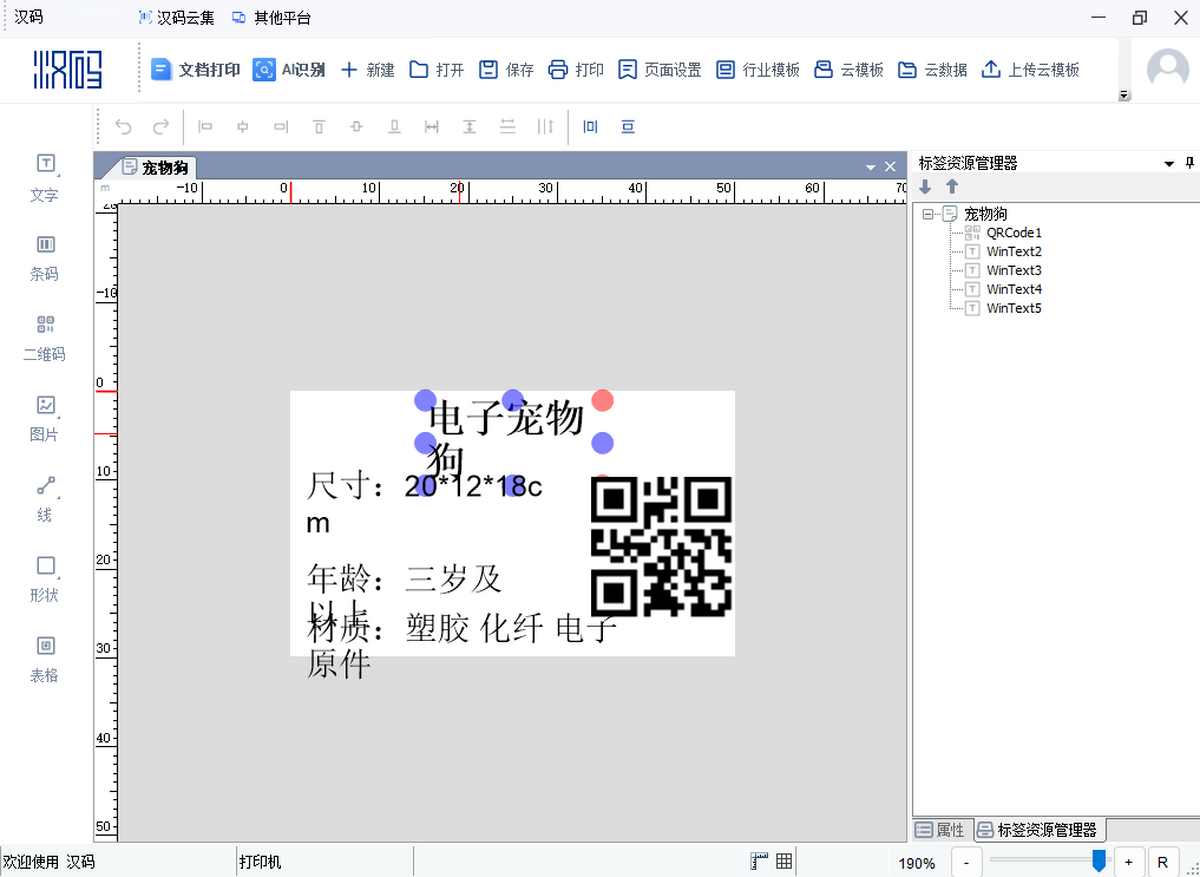The height and width of the screenshot is (877, 1200).
Task: Align objects to horizontal center
Action: tap(243, 127)
